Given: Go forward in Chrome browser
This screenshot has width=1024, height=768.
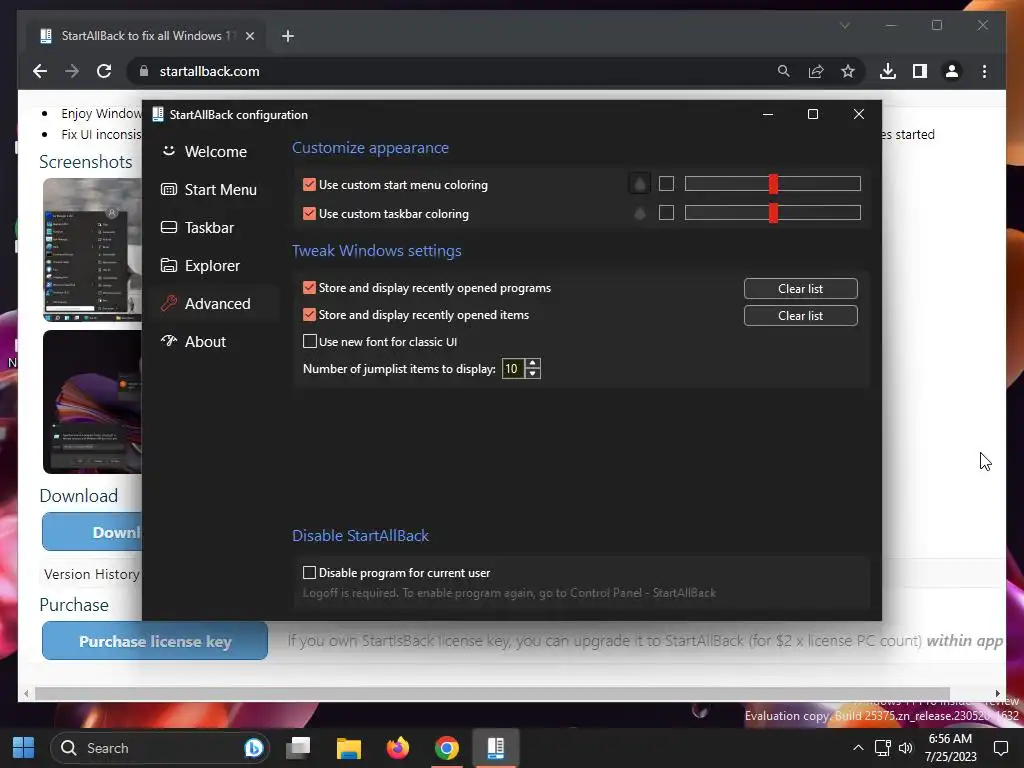Looking at the screenshot, I should [72, 71].
